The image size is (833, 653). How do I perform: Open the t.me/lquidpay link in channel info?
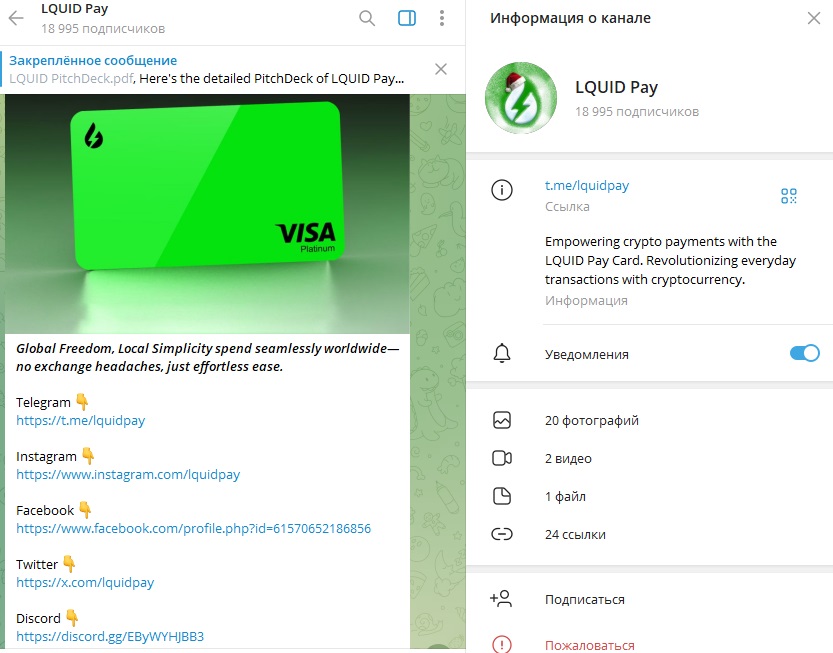click(586, 185)
